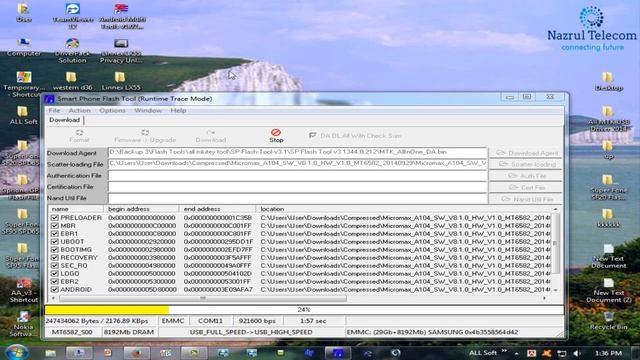Uncheck the PRELOADER partition checkbox

tap(55, 218)
